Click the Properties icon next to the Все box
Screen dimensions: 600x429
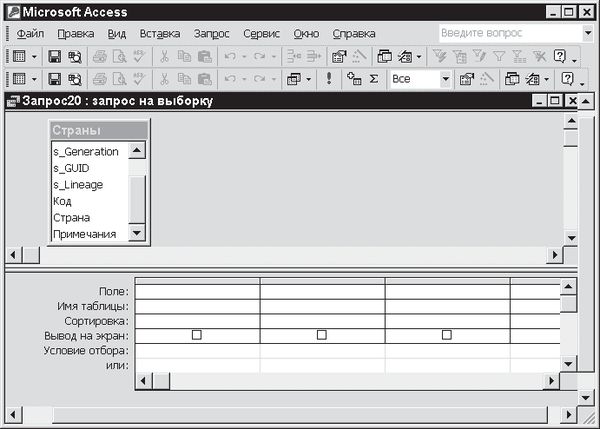click(467, 78)
